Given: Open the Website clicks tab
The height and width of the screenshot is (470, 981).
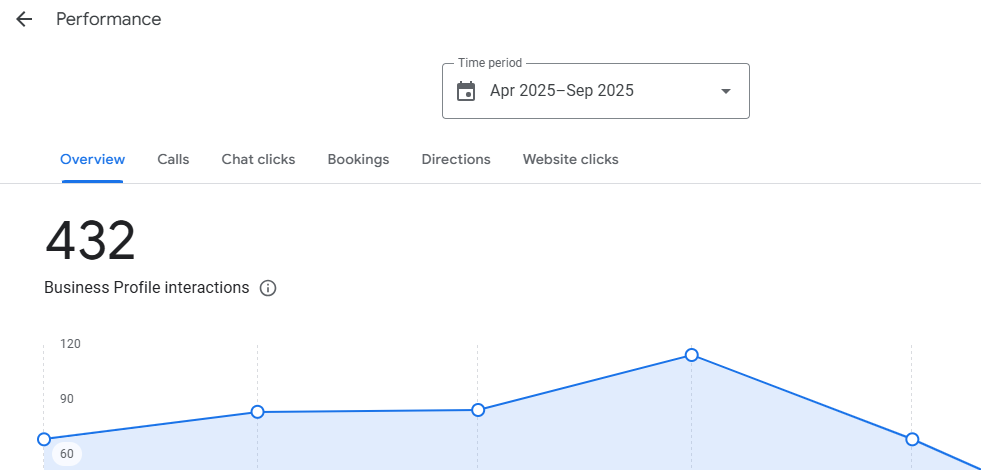Looking at the screenshot, I should pos(571,160).
